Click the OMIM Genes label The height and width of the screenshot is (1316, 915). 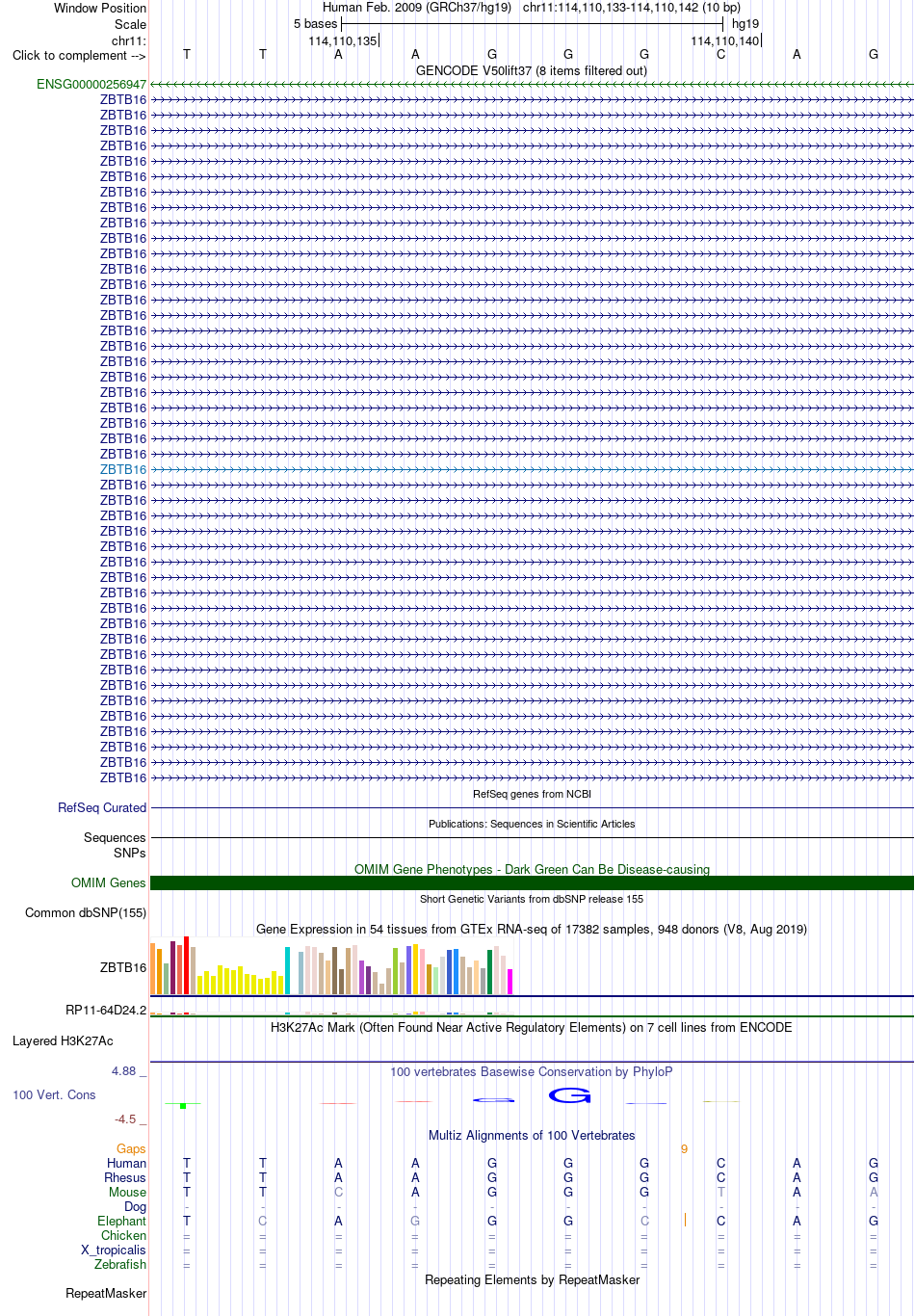(109, 883)
